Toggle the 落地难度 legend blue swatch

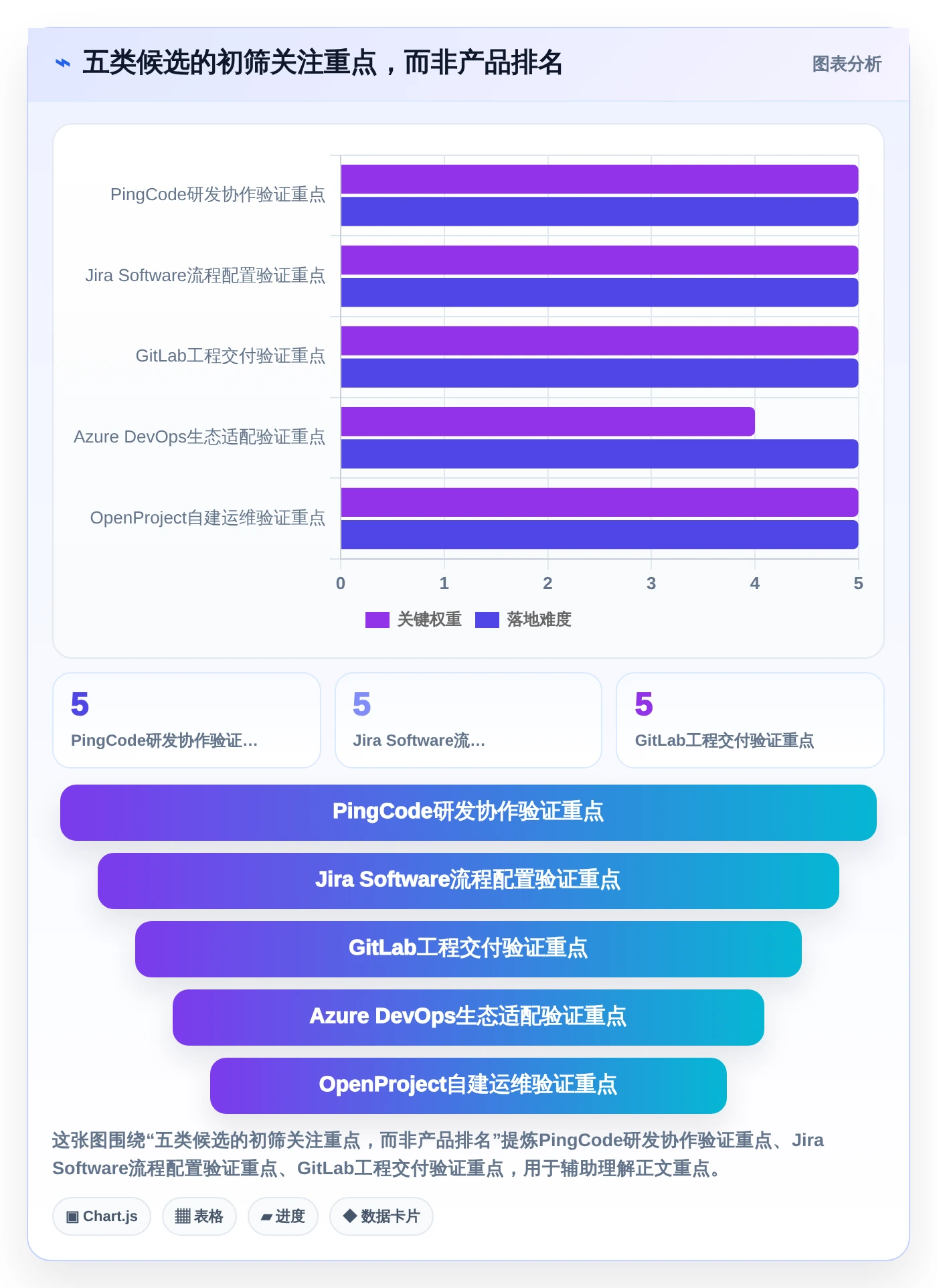[487, 620]
